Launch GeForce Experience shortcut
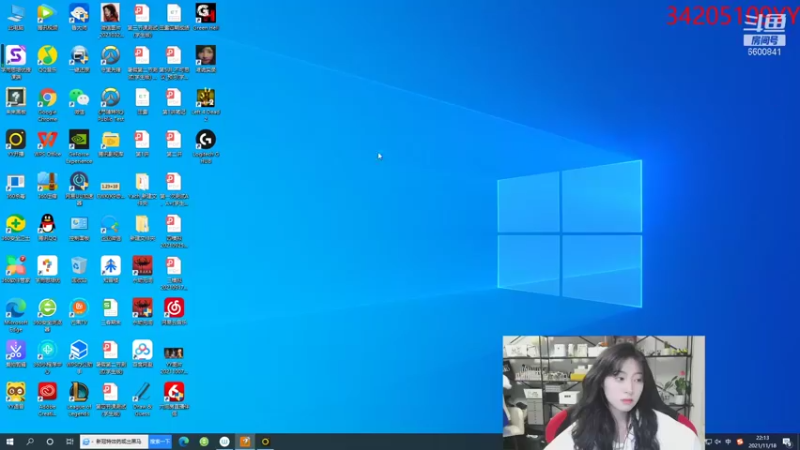 [x=79, y=147]
